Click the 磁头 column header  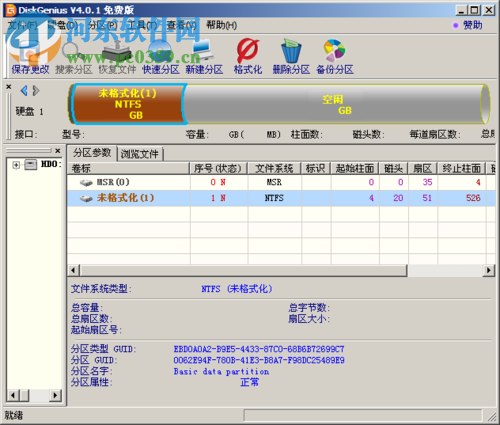click(x=394, y=168)
